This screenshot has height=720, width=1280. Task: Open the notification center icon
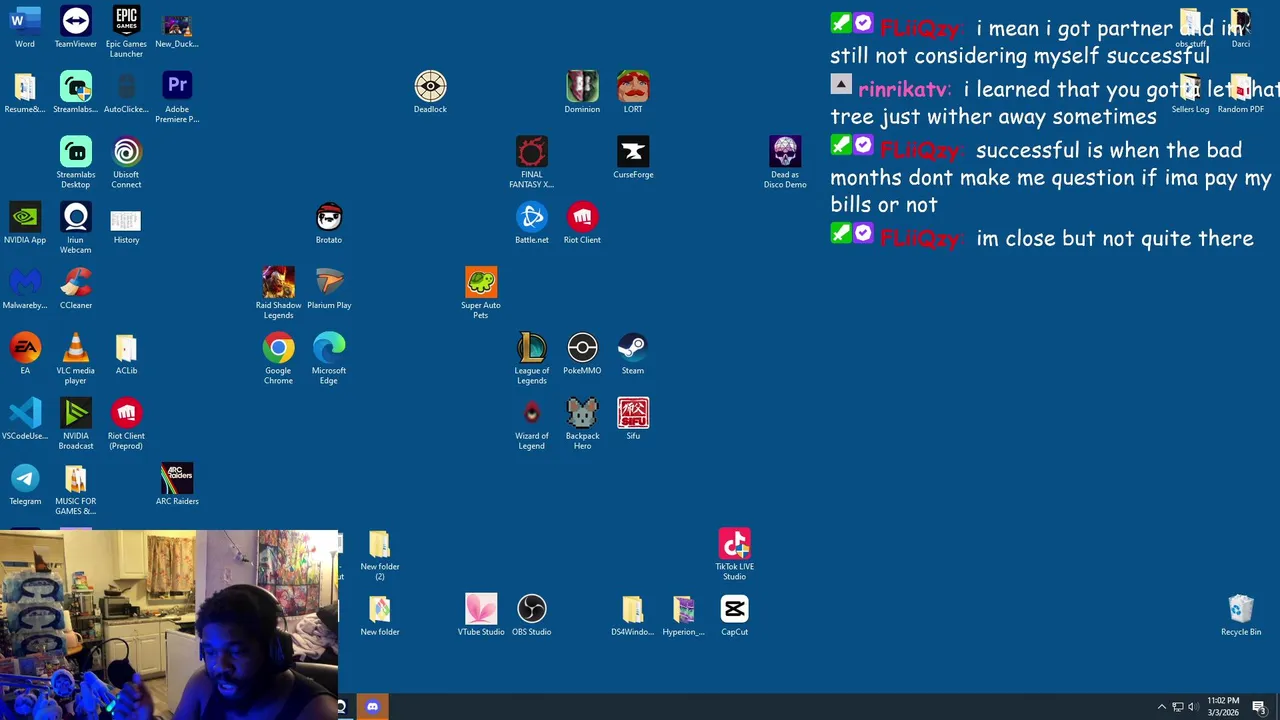coord(1259,707)
